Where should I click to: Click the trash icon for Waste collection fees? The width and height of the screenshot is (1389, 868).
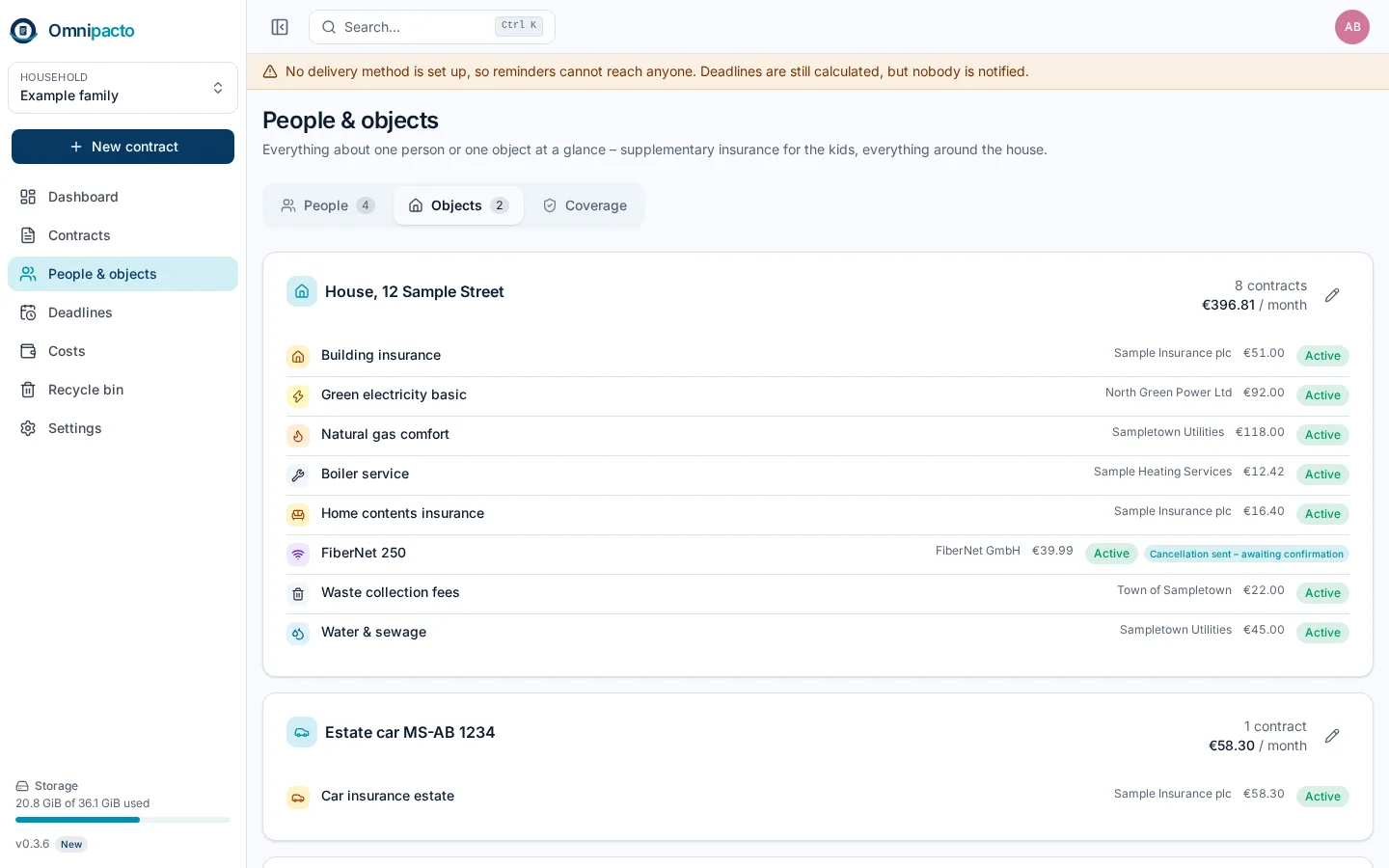[298, 594]
